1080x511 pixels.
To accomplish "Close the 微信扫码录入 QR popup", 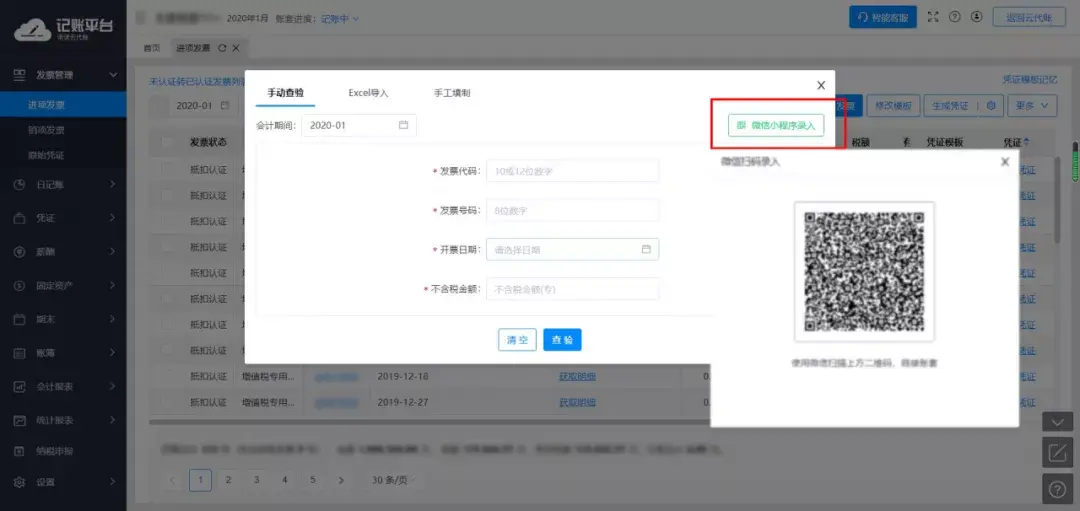I will [1005, 161].
